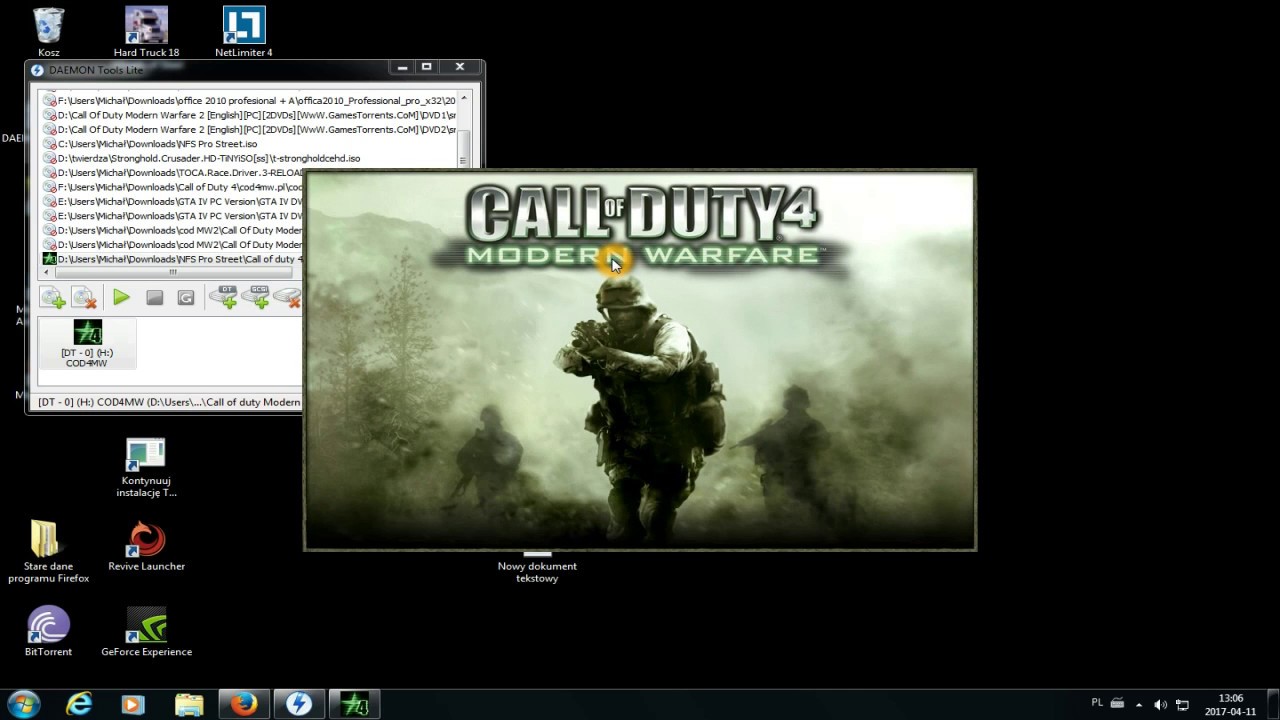Open Internet Explorer from taskbar
This screenshot has width=1280, height=720.
(x=78, y=704)
